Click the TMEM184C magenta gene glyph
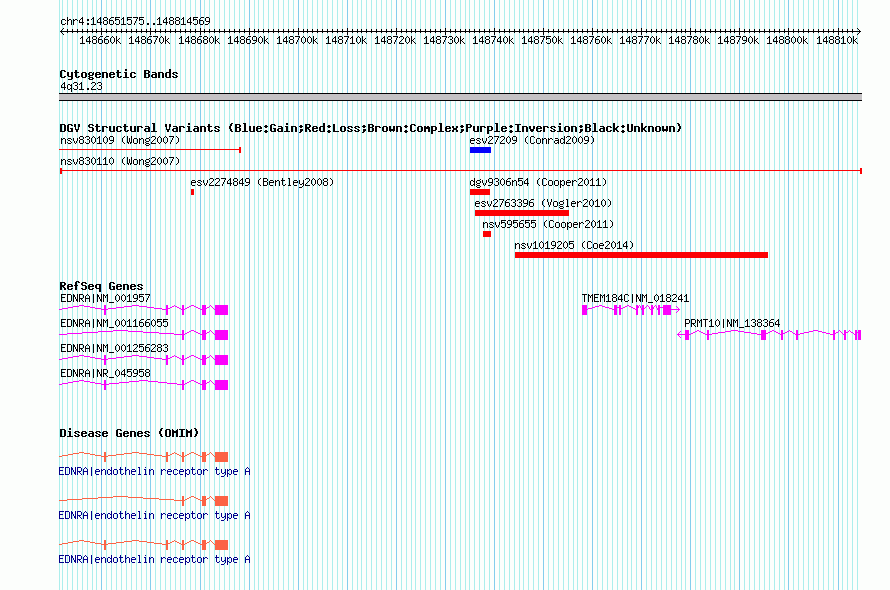The image size is (890, 590). click(631, 309)
